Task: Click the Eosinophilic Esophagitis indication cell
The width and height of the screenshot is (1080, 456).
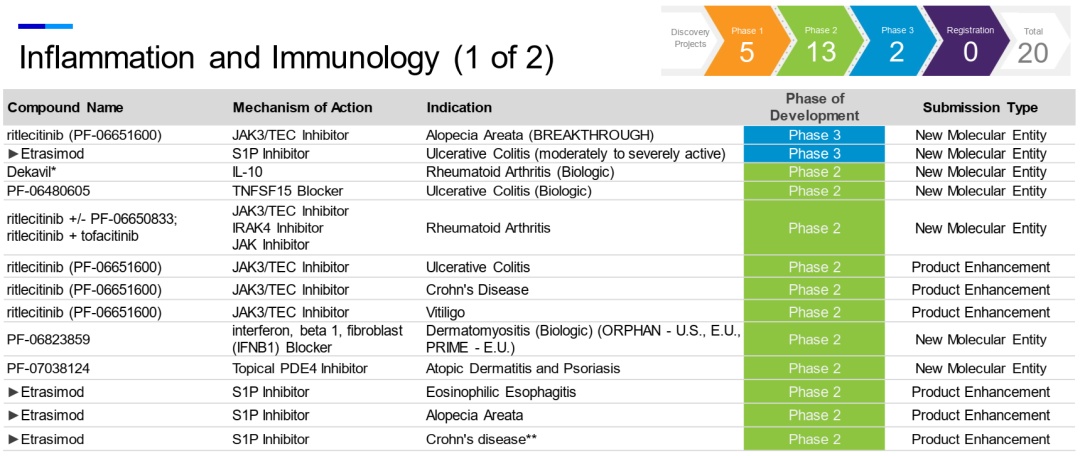Action: tap(501, 393)
